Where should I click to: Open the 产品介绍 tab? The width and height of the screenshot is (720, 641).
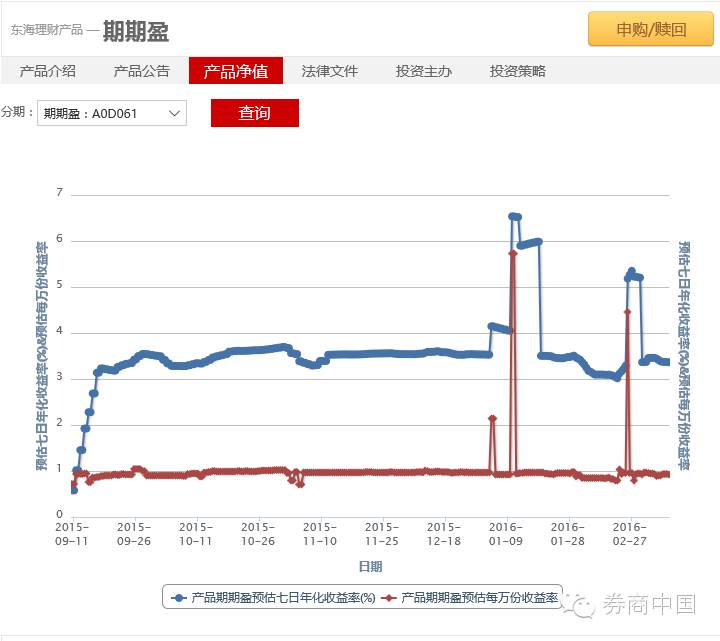pyautogui.click(x=48, y=71)
